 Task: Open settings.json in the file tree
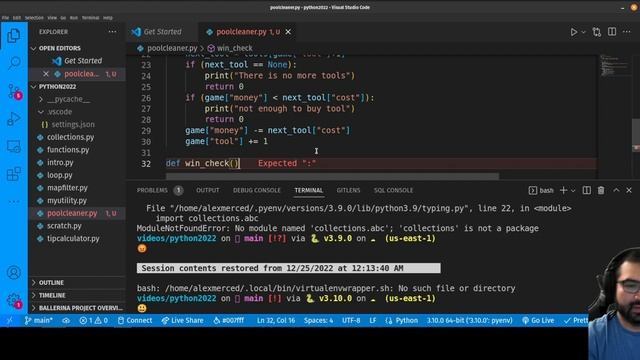(77, 124)
